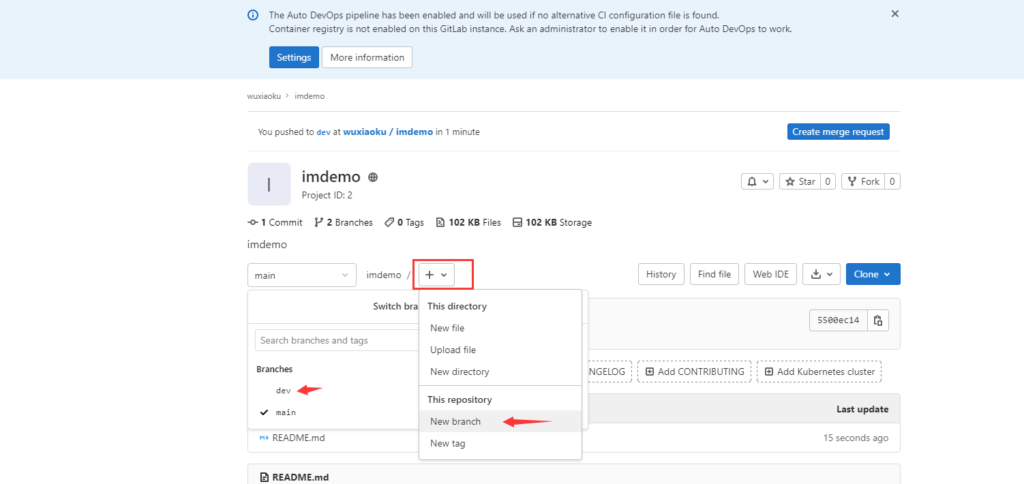The width and height of the screenshot is (1024, 484).
Task: Open Auto DevOps Settings button
Action: coord(294,57)
